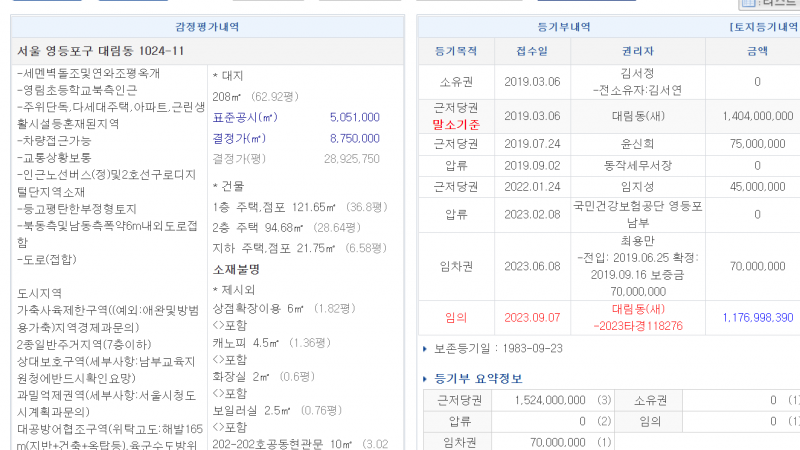This screenshot has width=800, height=450.
Task: Click the address 서울 영등포구 대림동 1024-11
Action: tap(100, 51)
